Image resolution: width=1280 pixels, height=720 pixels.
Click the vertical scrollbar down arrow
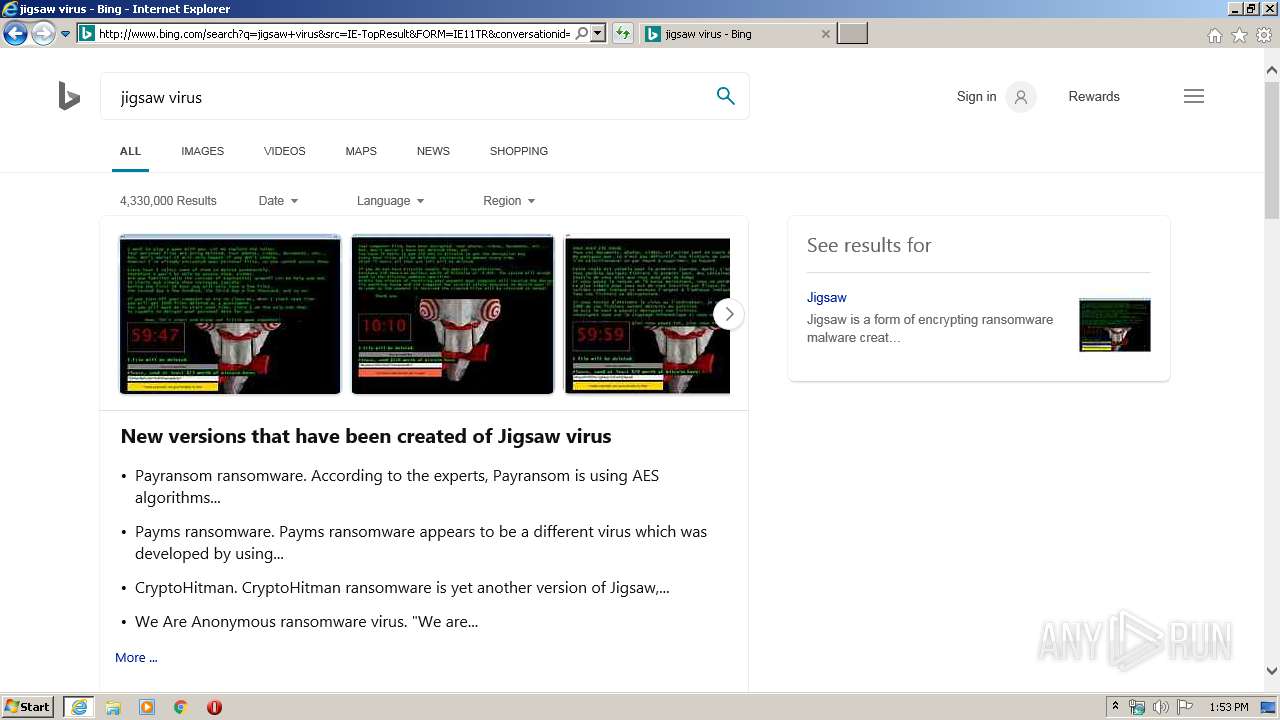click(x=1272, y=671)
